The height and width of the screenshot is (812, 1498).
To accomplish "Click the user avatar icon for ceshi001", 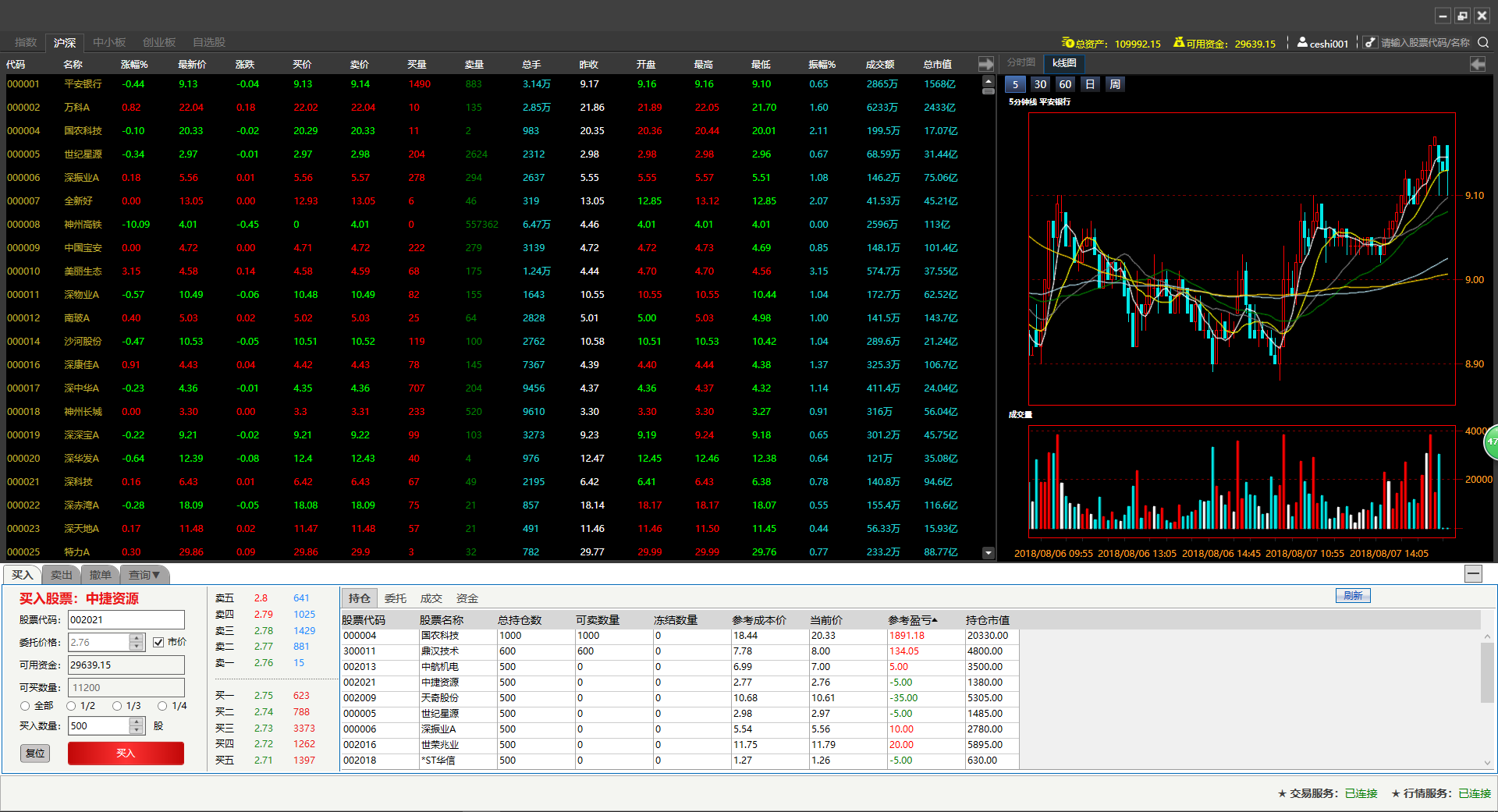I will [x=1302, y=42].
